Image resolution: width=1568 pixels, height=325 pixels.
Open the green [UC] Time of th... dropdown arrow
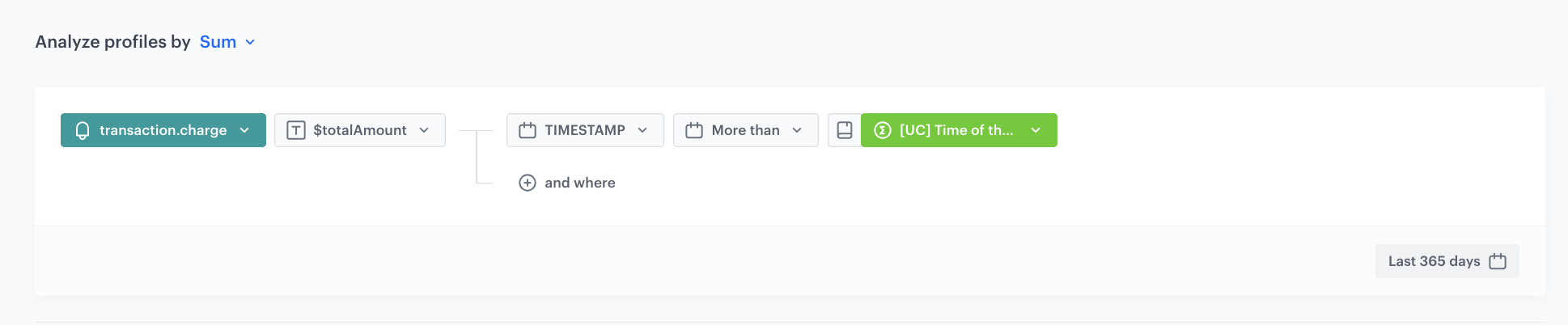point(1036,130)
